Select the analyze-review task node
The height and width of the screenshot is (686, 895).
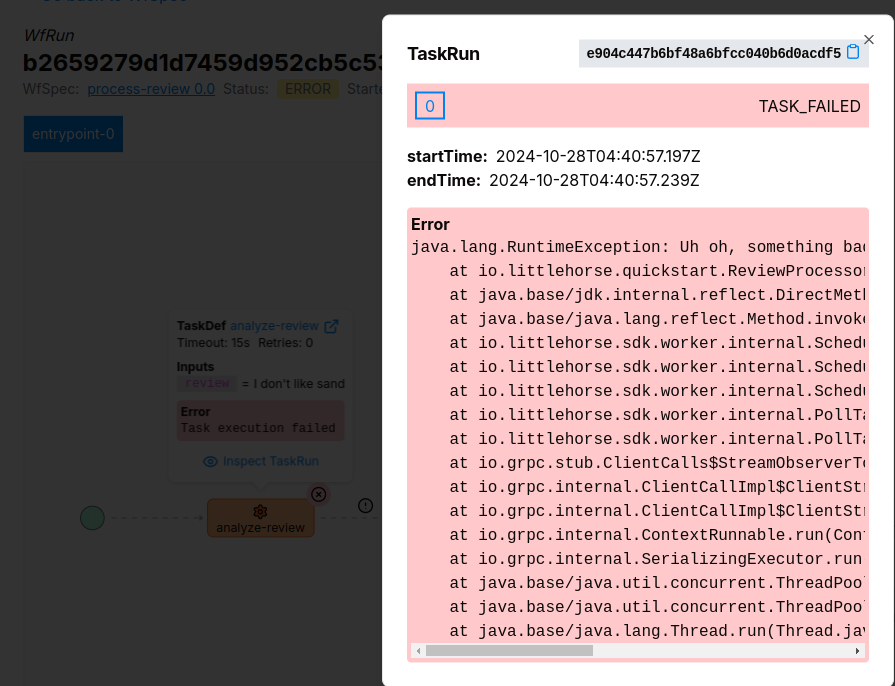click(x=260, y=525)
